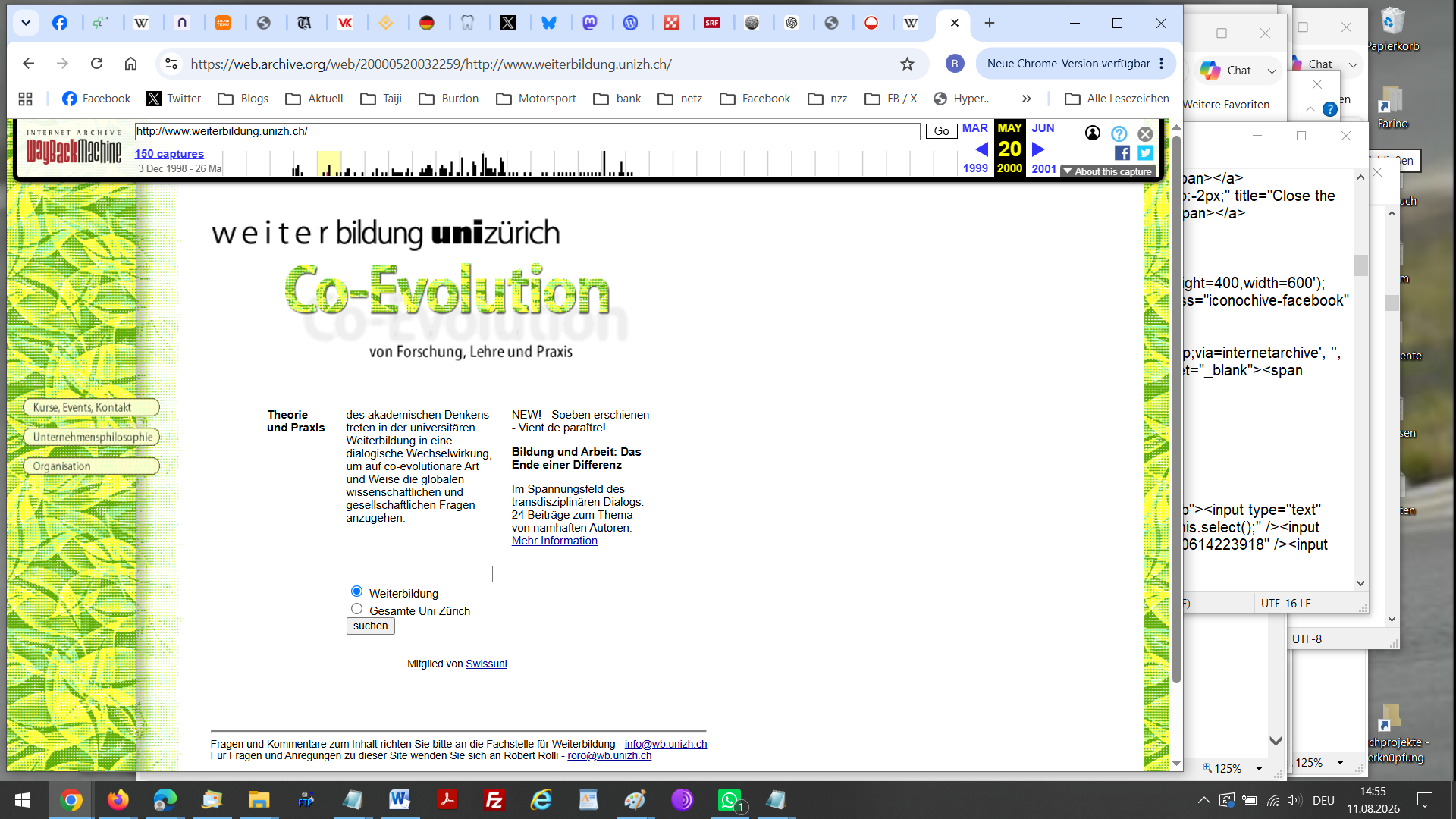This screenshot has height=819, width=1456.
Task: View site information in address bar
Action: [172, 64]
